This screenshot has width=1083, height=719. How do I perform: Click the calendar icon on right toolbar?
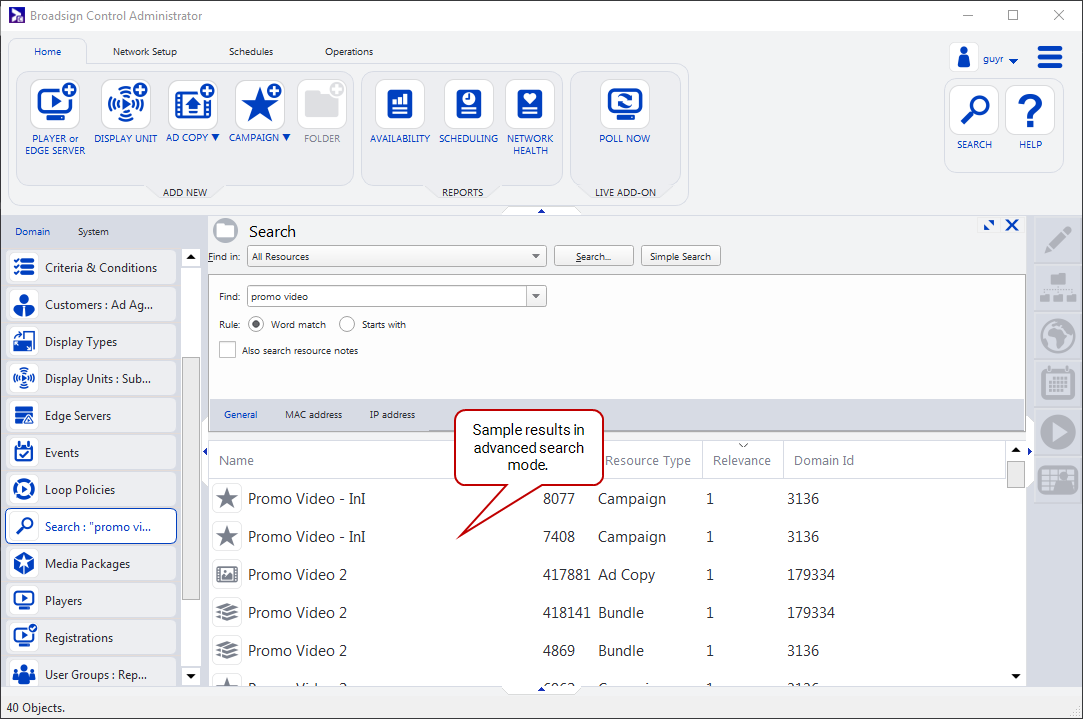pyautogui.click(x=1057, y=383)
